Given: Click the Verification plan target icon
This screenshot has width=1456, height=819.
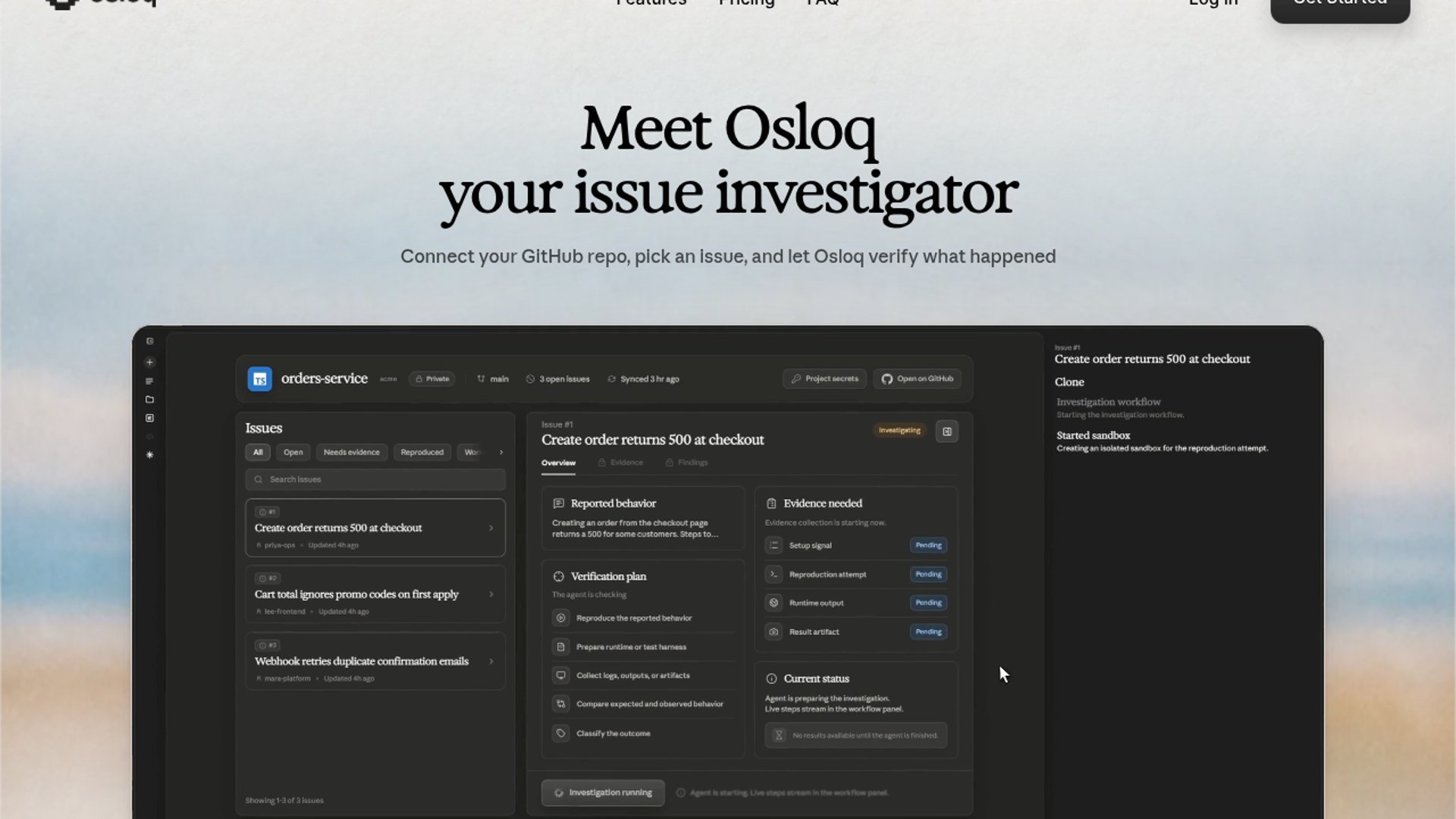Looking at the screenshot, I should coord(559,576).
